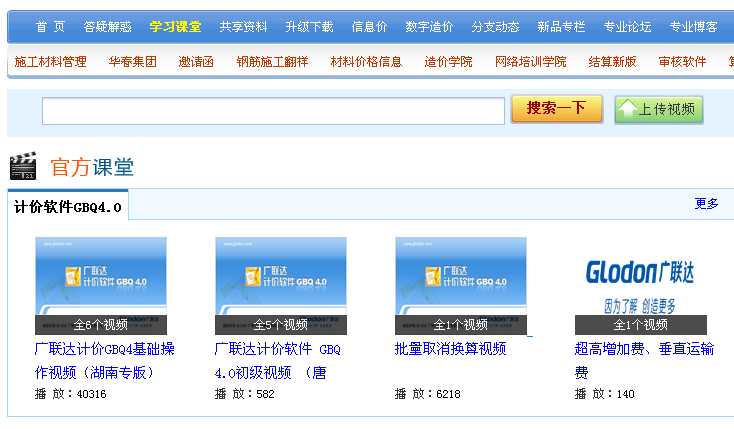Go to 答疑解惑 in top navigation
This screenshot has width=734, height=429.
108,27
